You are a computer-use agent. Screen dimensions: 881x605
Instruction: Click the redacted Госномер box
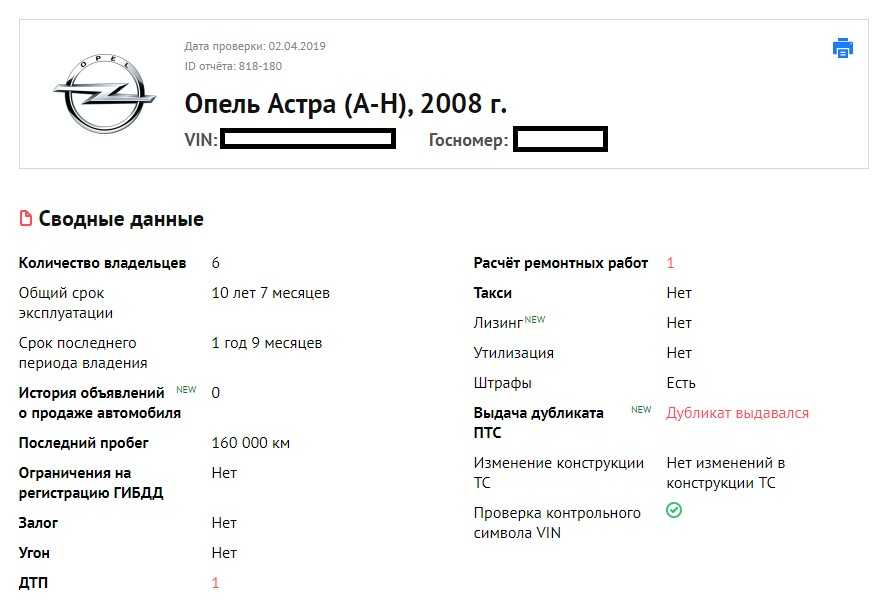[560, 140]
